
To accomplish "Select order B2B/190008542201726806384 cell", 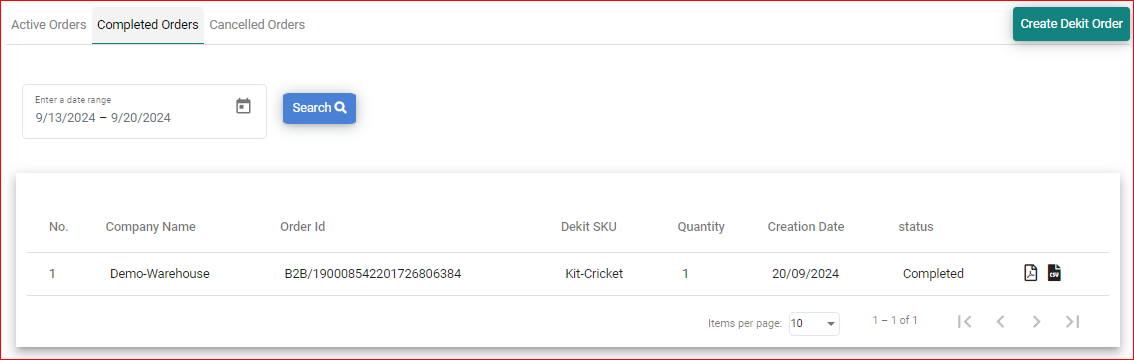I will (373, 274).
